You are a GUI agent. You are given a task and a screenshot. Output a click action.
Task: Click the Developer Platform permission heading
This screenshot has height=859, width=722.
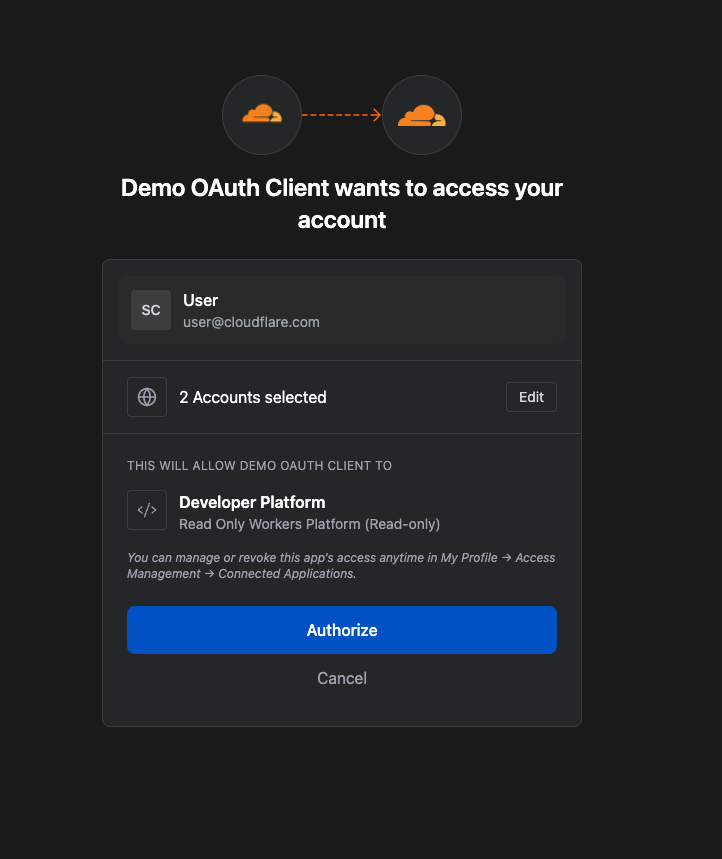click(x=253, y=502)
